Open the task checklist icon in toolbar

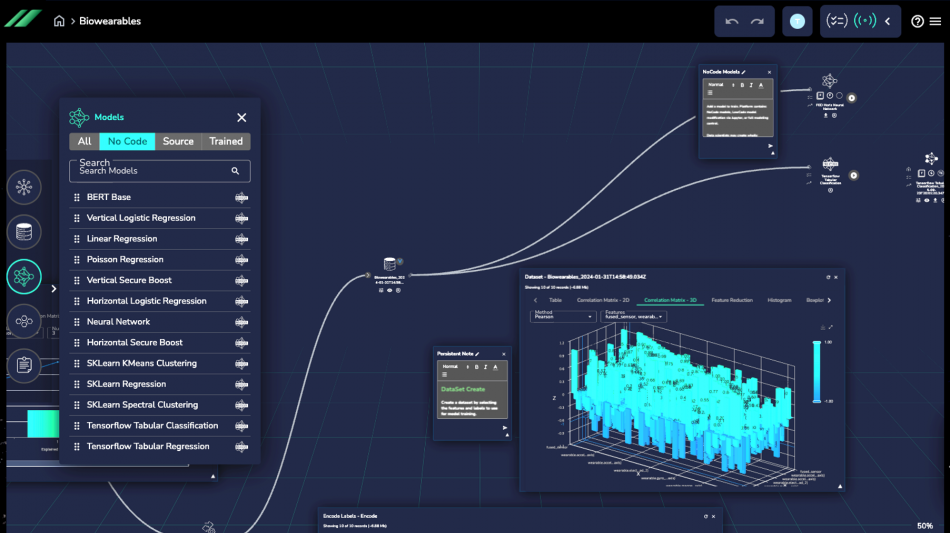837,21
